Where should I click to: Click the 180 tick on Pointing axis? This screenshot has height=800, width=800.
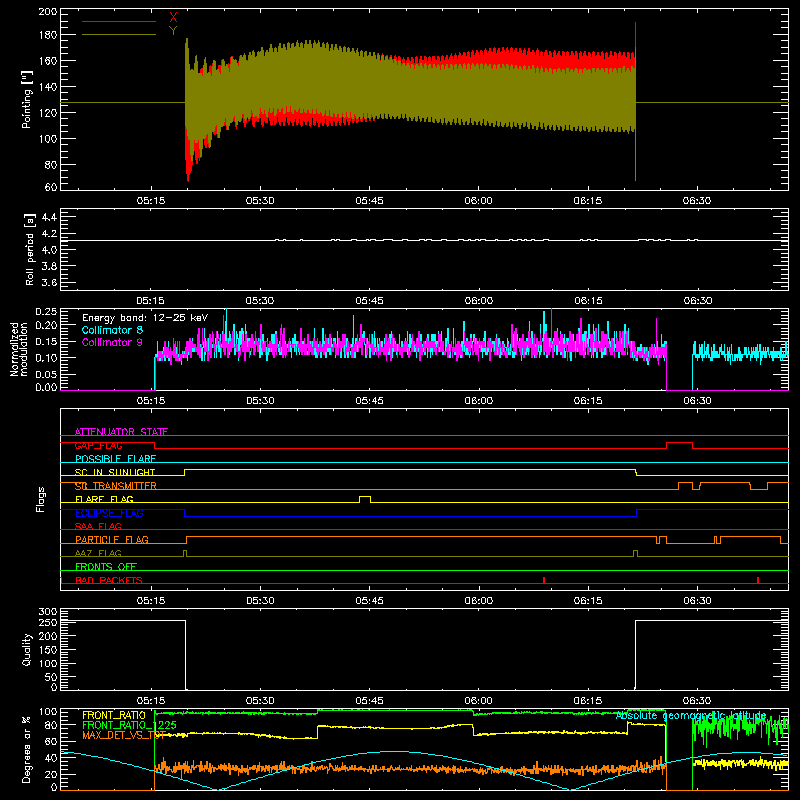pyautogui.click(x=47, y=35)
